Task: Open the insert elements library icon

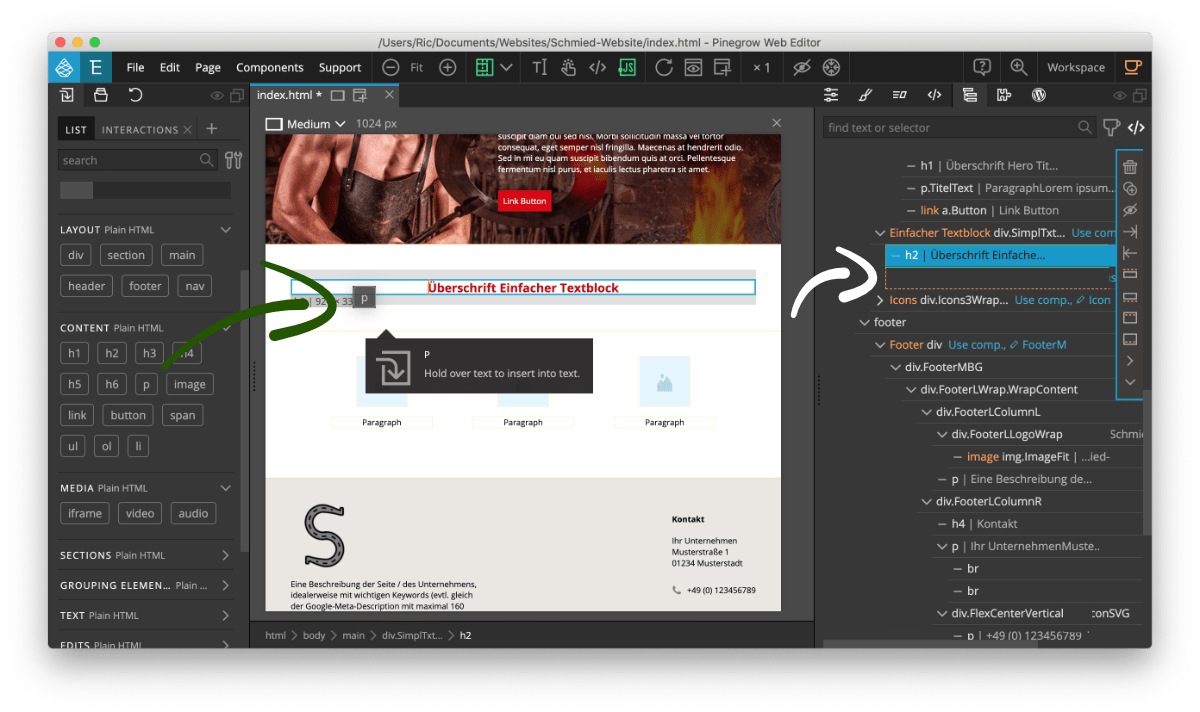Action: pyautogui.click(x=68, y=96)
